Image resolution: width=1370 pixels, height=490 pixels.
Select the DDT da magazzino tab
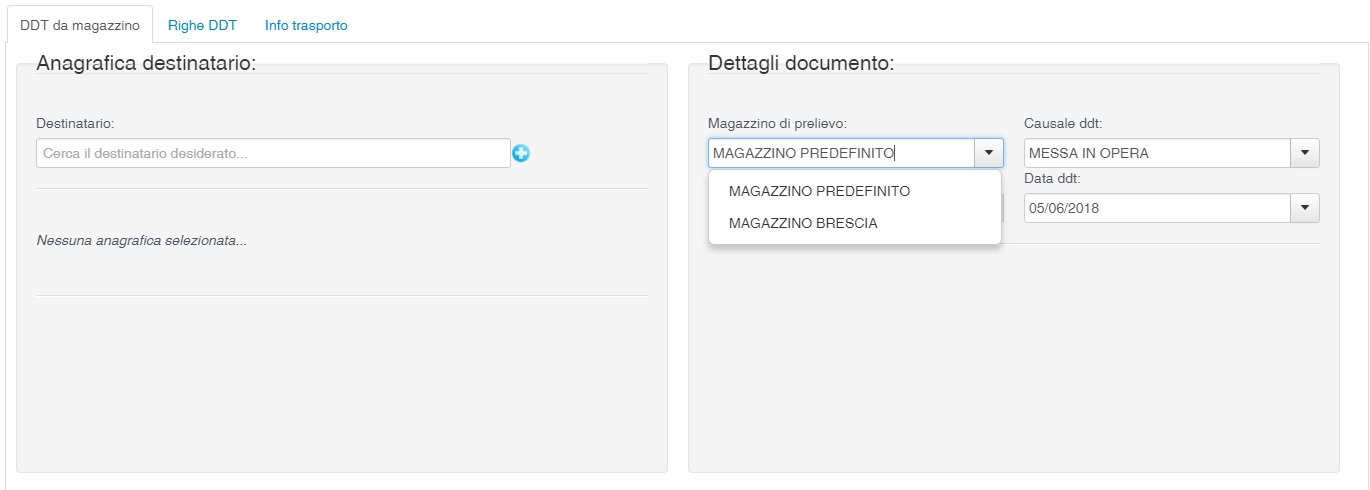click(x=80, y=25)
